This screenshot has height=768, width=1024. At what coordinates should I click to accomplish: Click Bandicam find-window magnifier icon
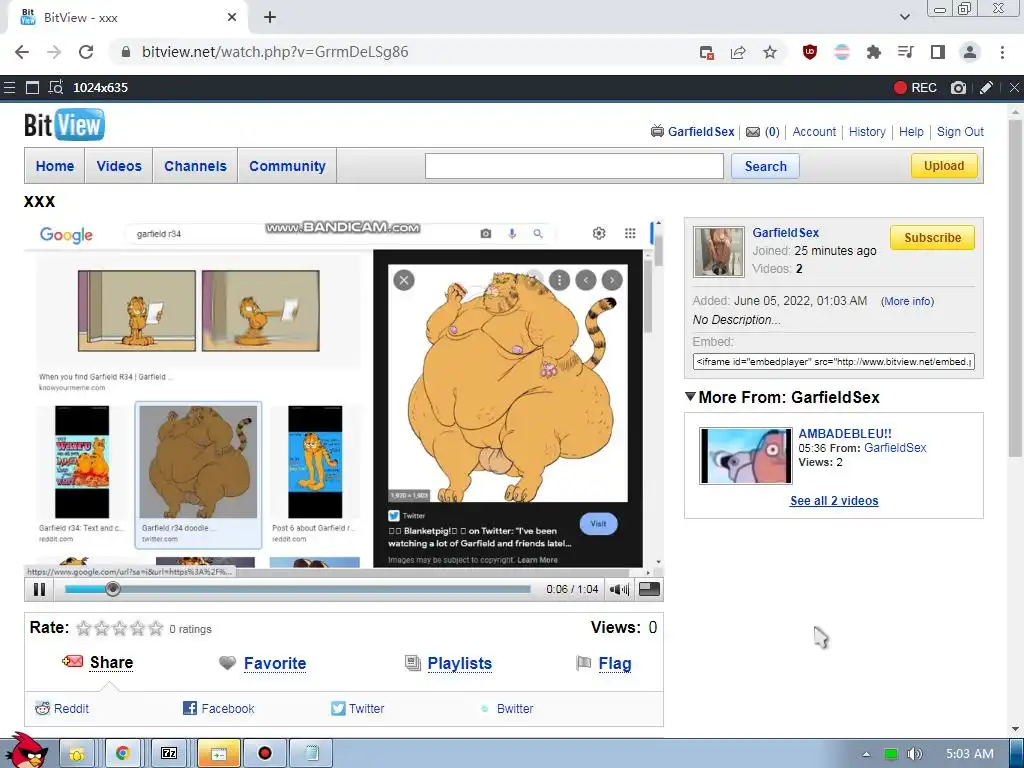56,88
